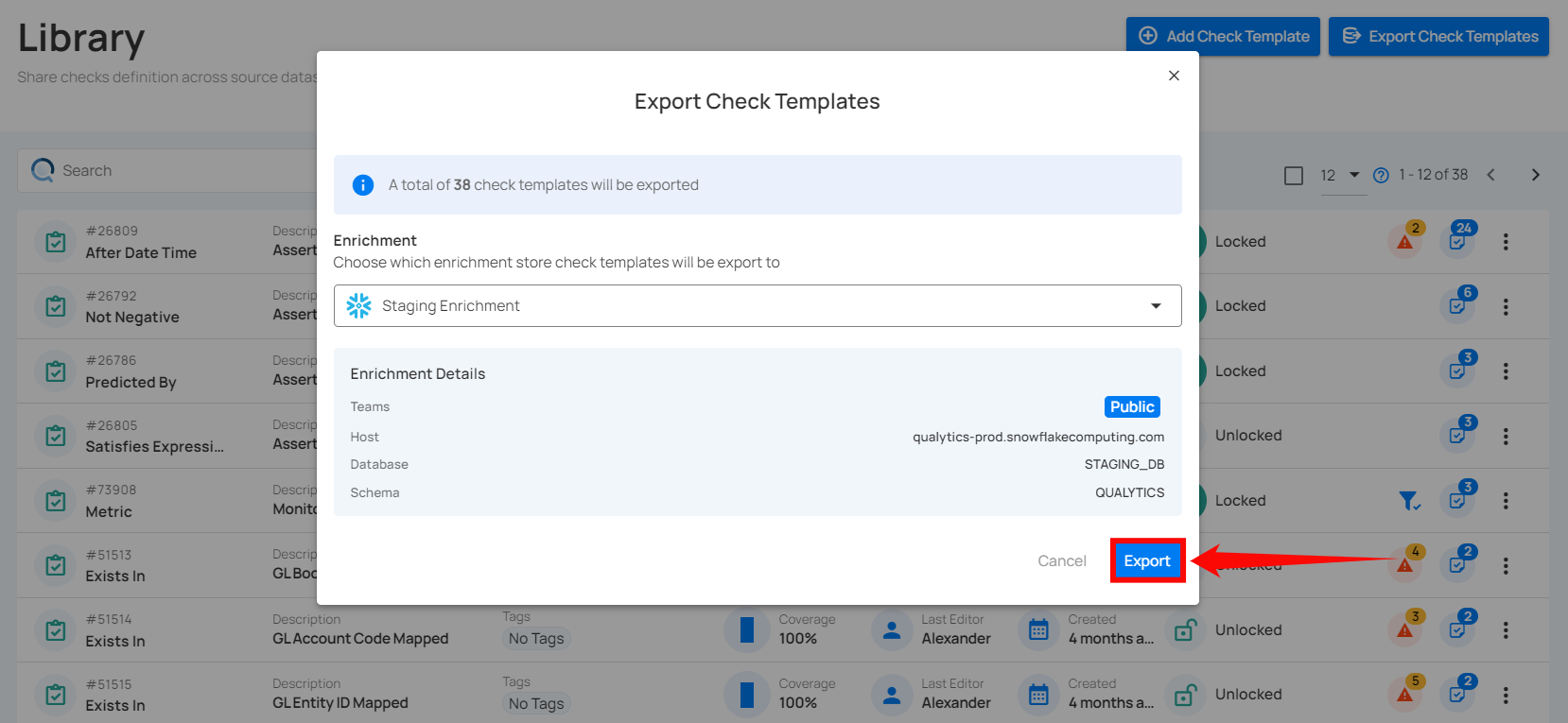The image size is (1568, 723).
Task: Go to previous page of templates
Action: (1491, 175)
